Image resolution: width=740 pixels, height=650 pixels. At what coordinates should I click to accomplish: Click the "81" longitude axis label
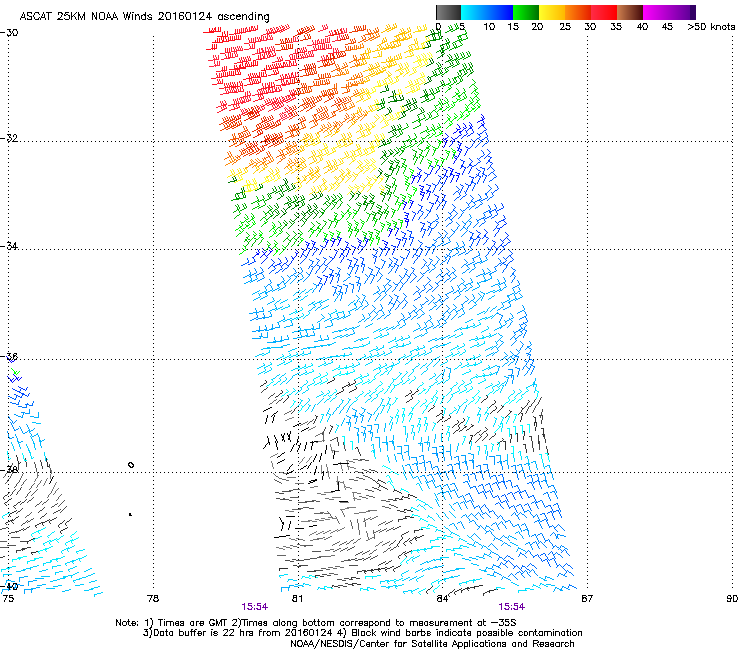click(x=297, y=599)
